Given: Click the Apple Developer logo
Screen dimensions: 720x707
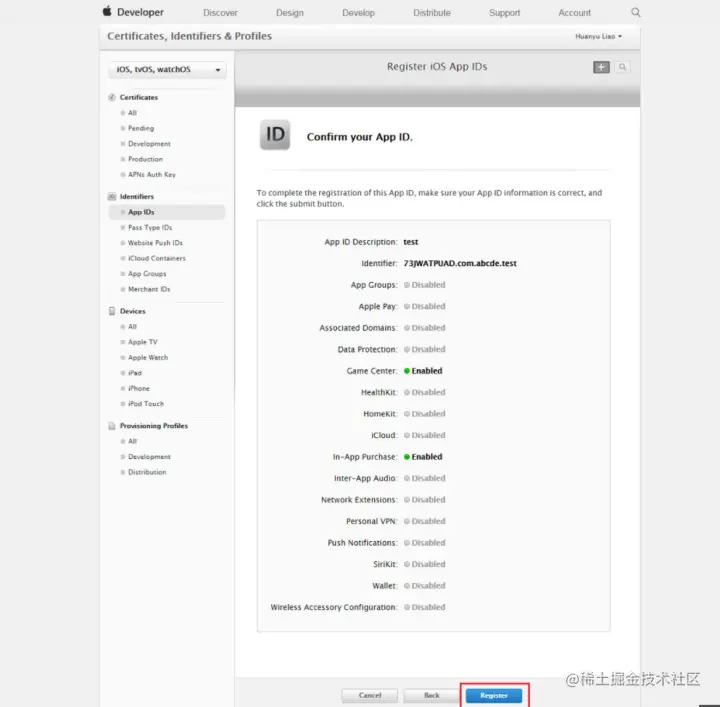Looking at the screenshot, I should click(133, 12).
